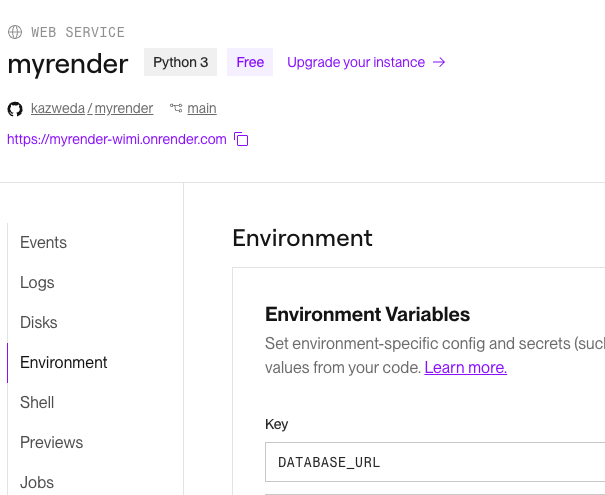
Task: Open Jobs in the sidebar
Action: click(x=37, y=482)
